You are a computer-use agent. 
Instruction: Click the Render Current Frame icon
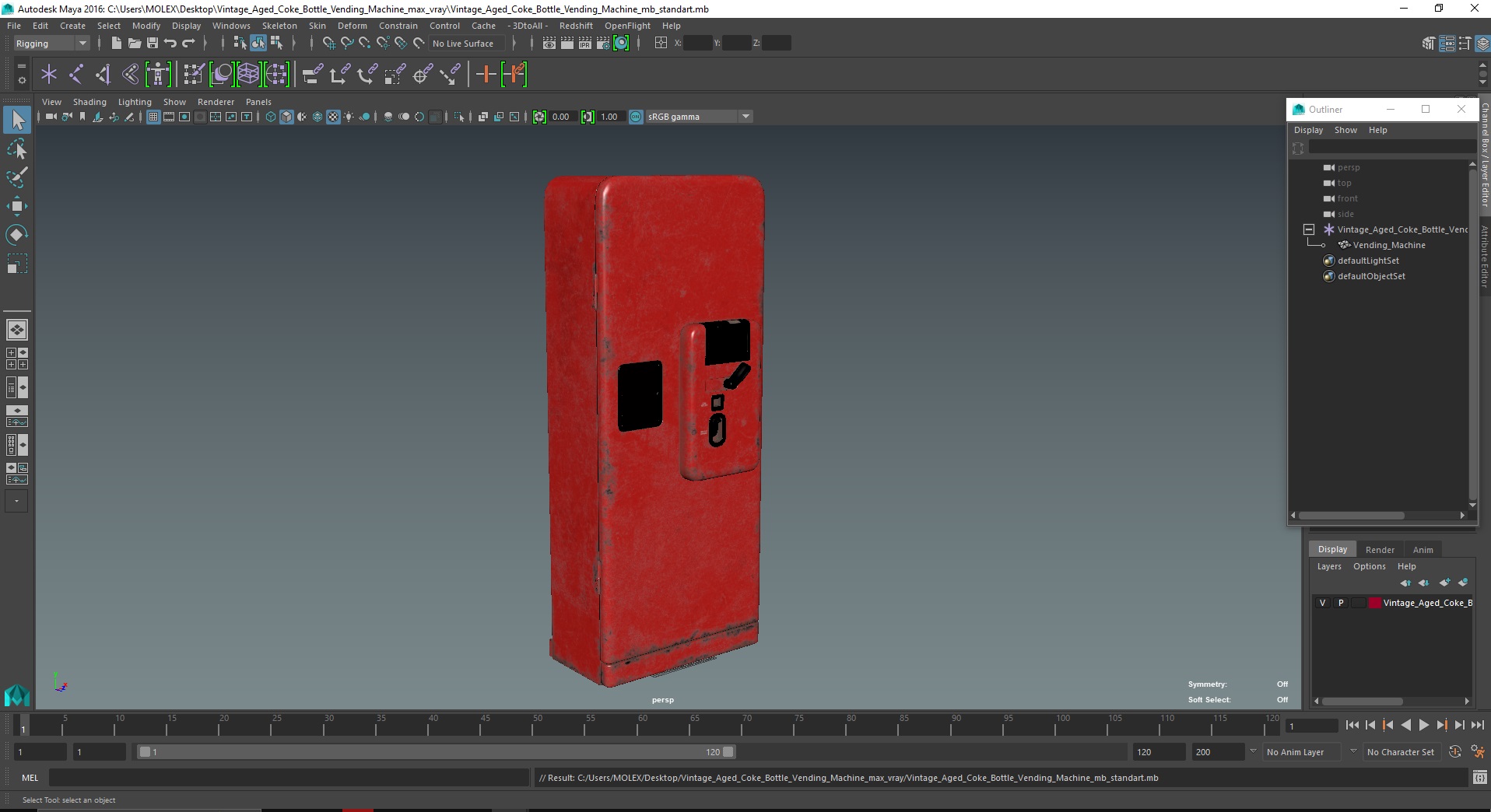[567, 44]
